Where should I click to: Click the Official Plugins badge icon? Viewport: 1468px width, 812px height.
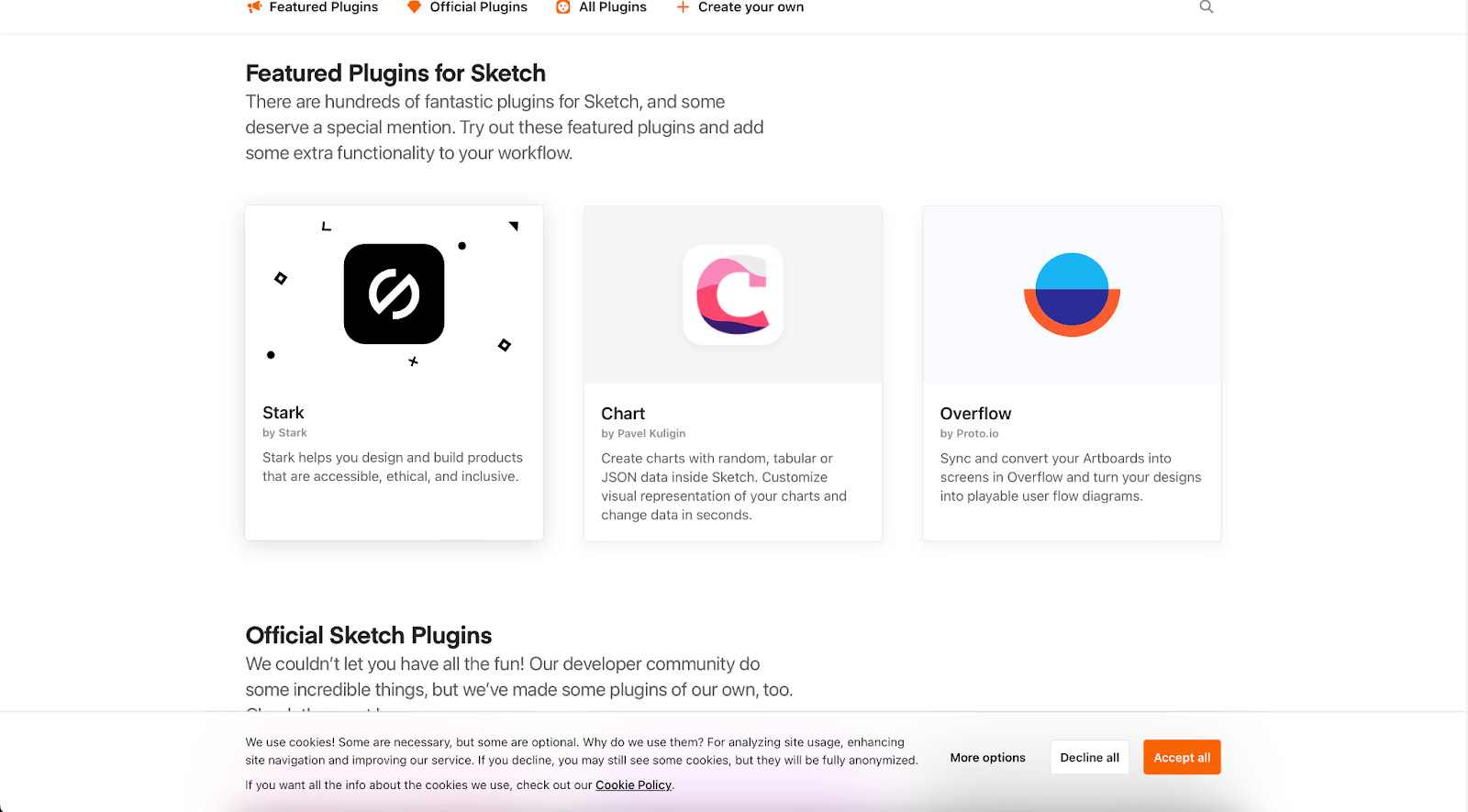coord(413,7)
